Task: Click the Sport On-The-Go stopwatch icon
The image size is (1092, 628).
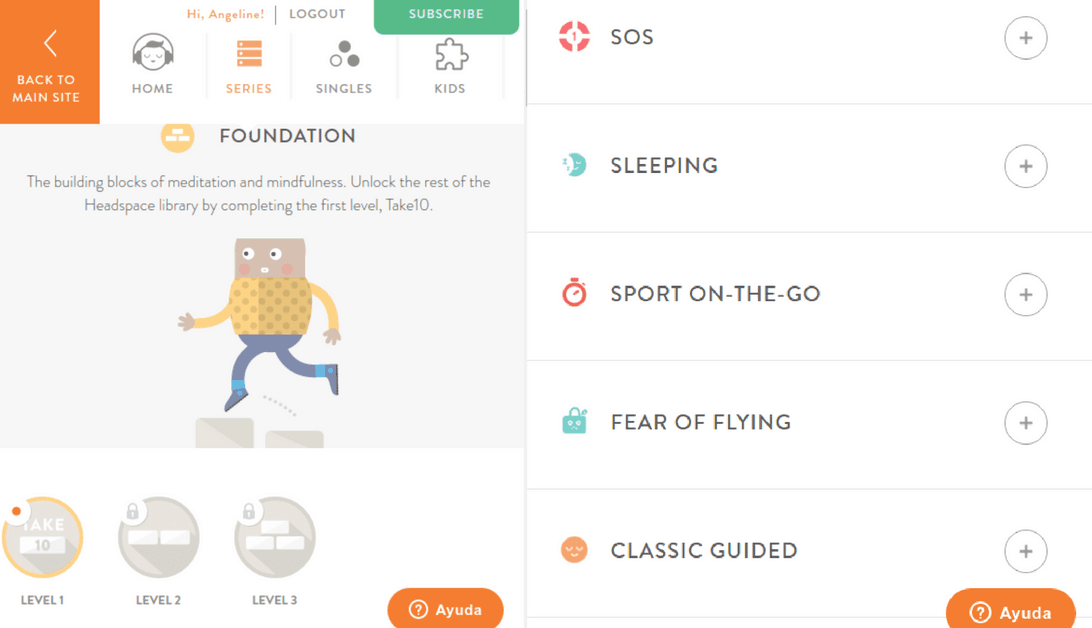Action: pyautogui.click(x=574, y=294)
